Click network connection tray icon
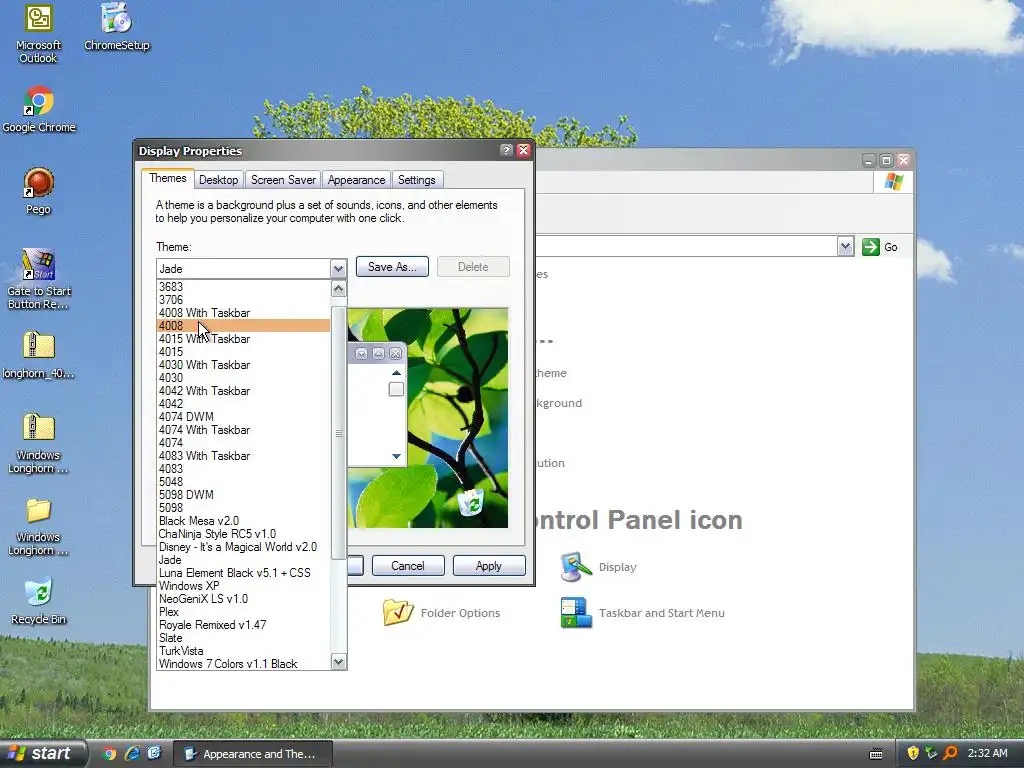 (x=931, y=754)
